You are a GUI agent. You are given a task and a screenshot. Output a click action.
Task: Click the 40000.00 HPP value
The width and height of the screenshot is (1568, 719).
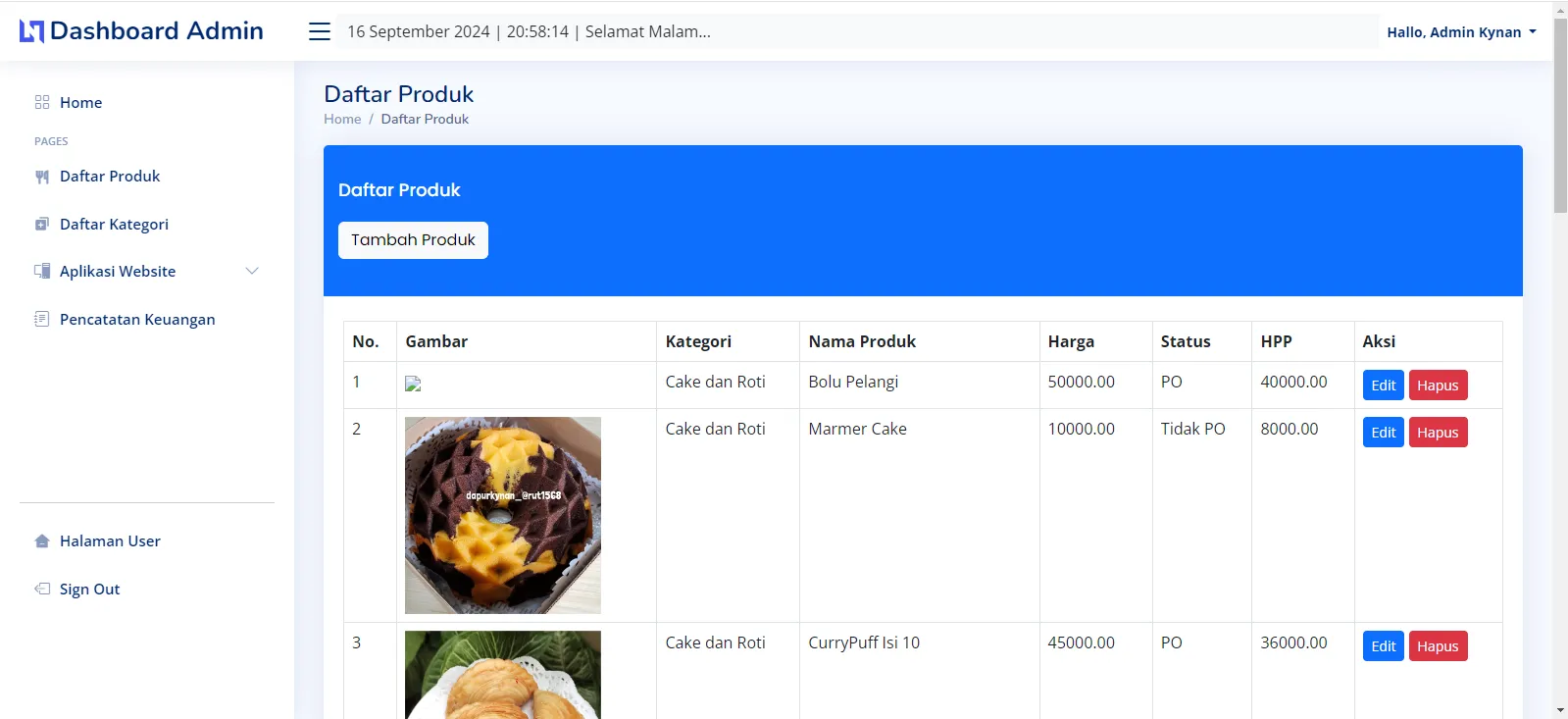pos(1293,382)
